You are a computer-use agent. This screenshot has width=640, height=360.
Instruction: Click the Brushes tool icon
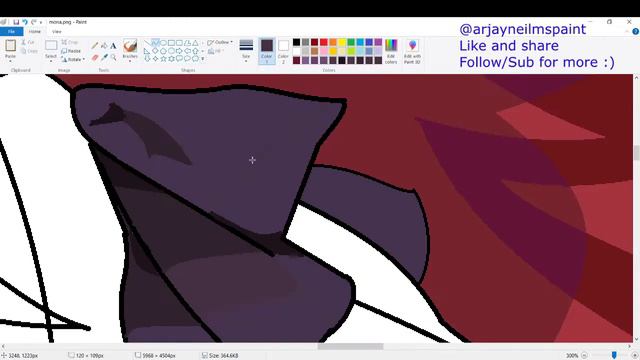click(x=130, y=46)
